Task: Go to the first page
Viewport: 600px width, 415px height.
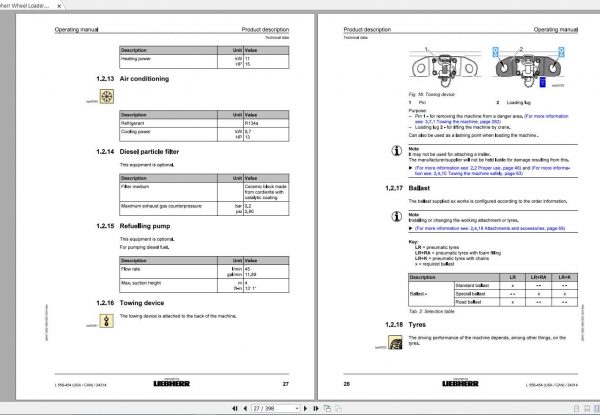Action: pyautogui.click(x=235, y=408)
